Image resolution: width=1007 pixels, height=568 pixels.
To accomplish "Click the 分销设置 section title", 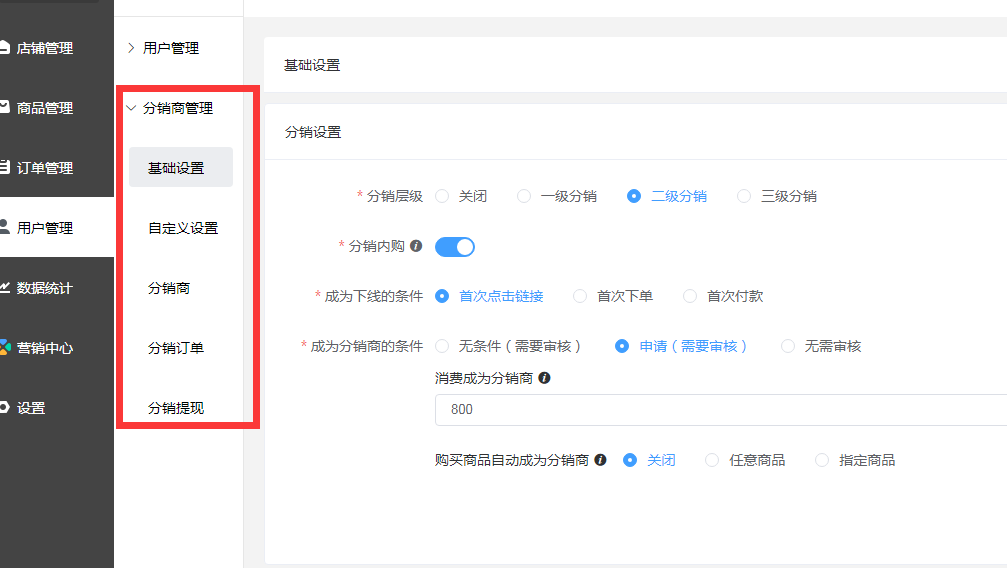I will pos(313,132).
